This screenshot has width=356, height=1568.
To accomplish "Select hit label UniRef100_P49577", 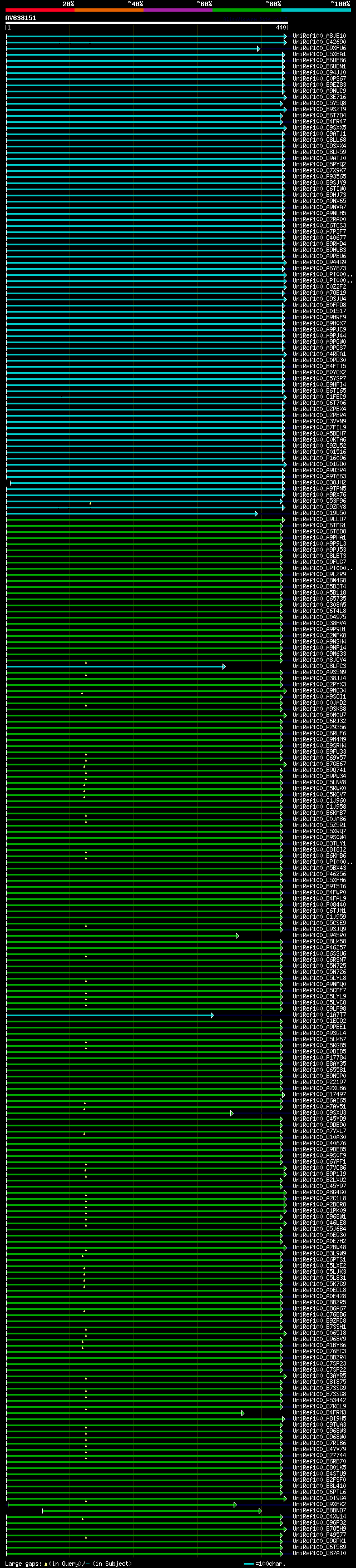I will coord(319,1535).
